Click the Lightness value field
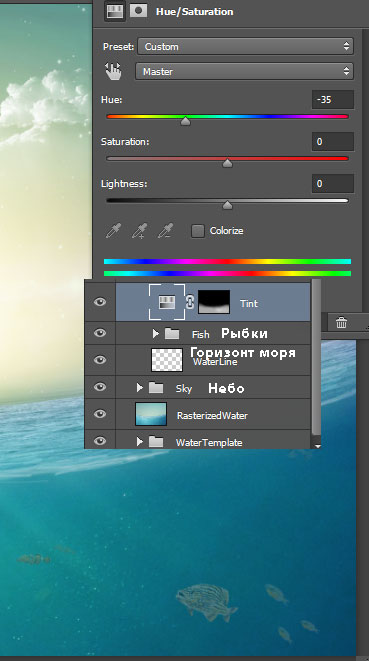 coord(333,183)
